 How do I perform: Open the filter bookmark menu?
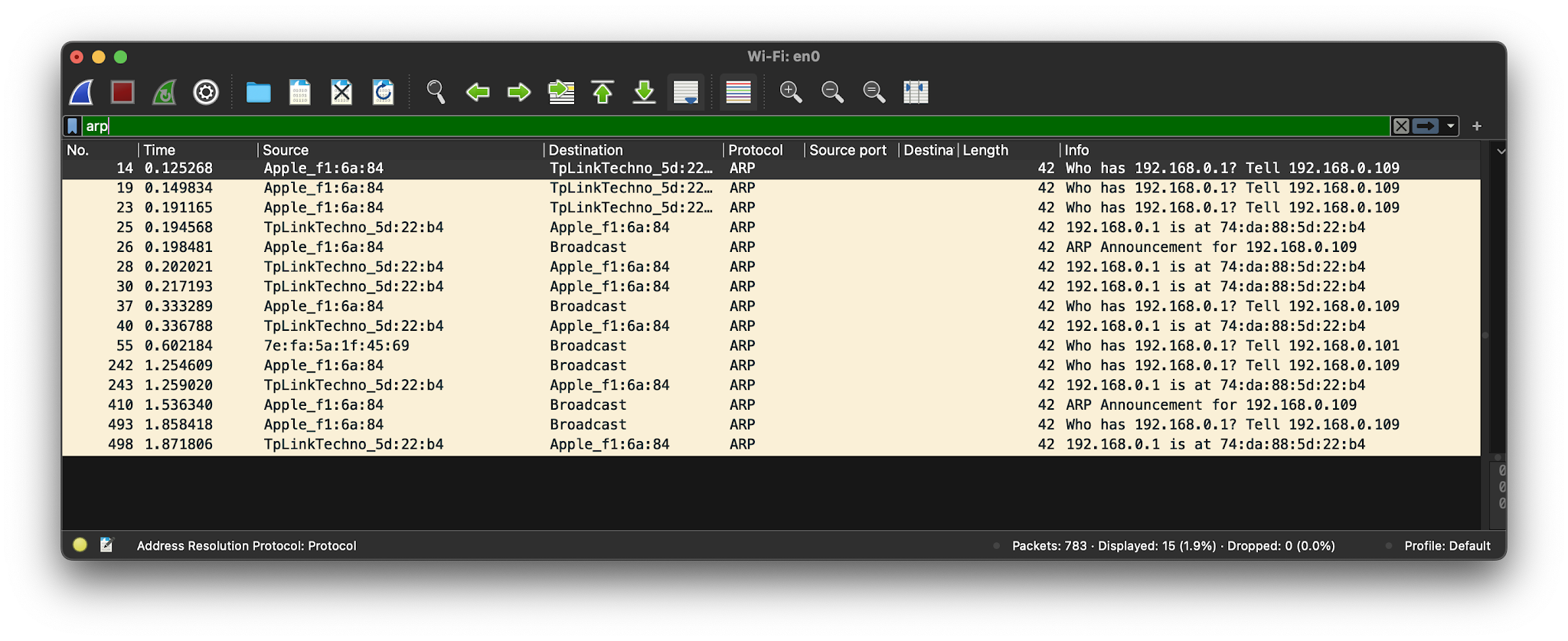click(x=73, y=126)
